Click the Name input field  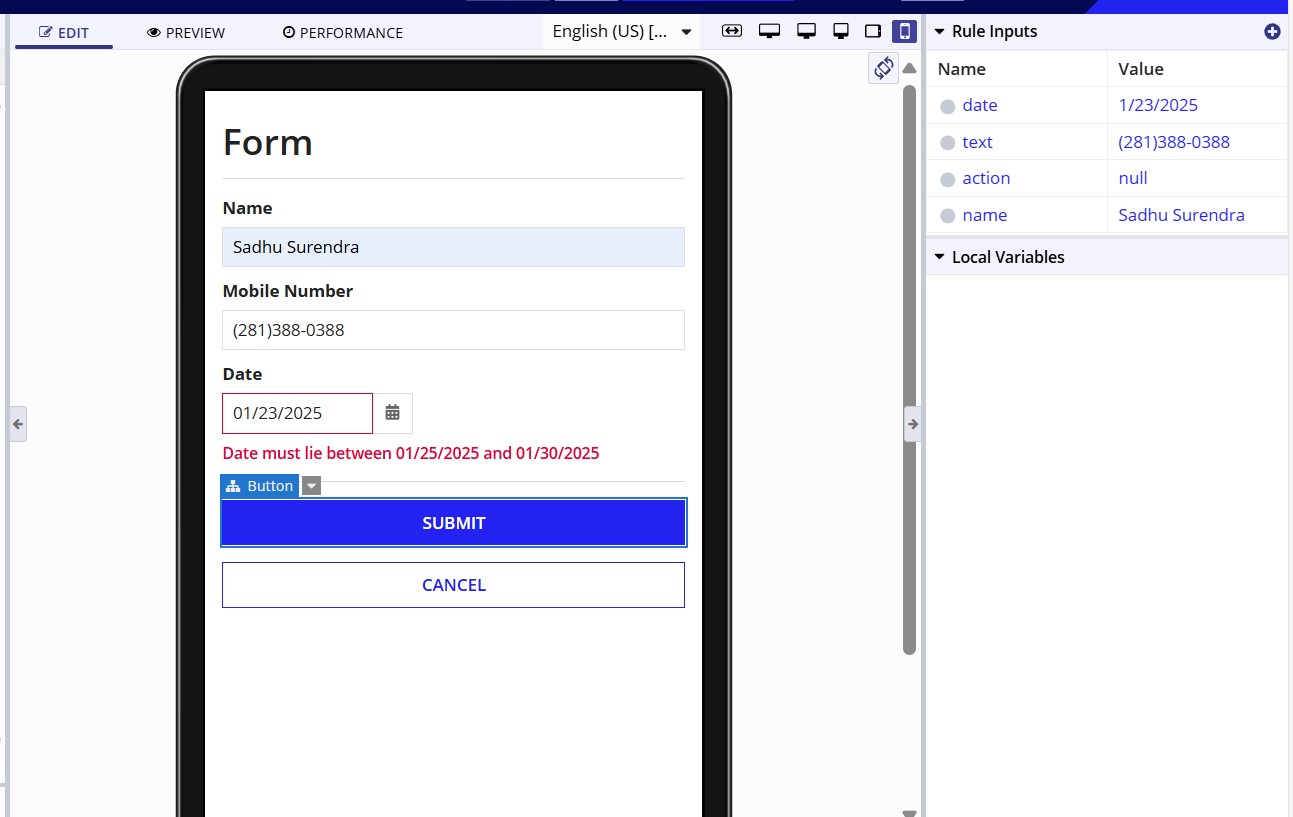point(453,247)
